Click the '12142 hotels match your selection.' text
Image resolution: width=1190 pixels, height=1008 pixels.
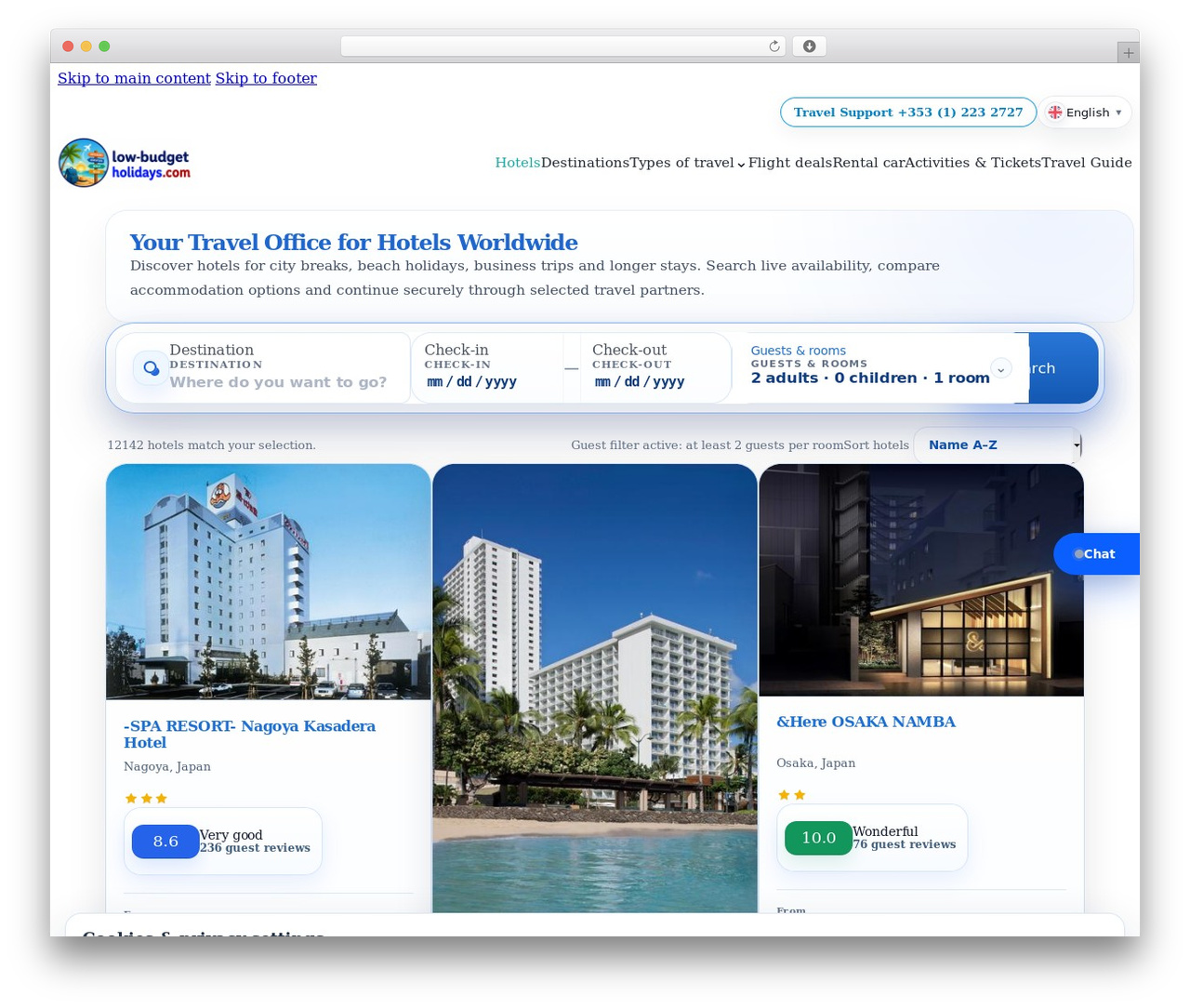[x=211, y=445]
